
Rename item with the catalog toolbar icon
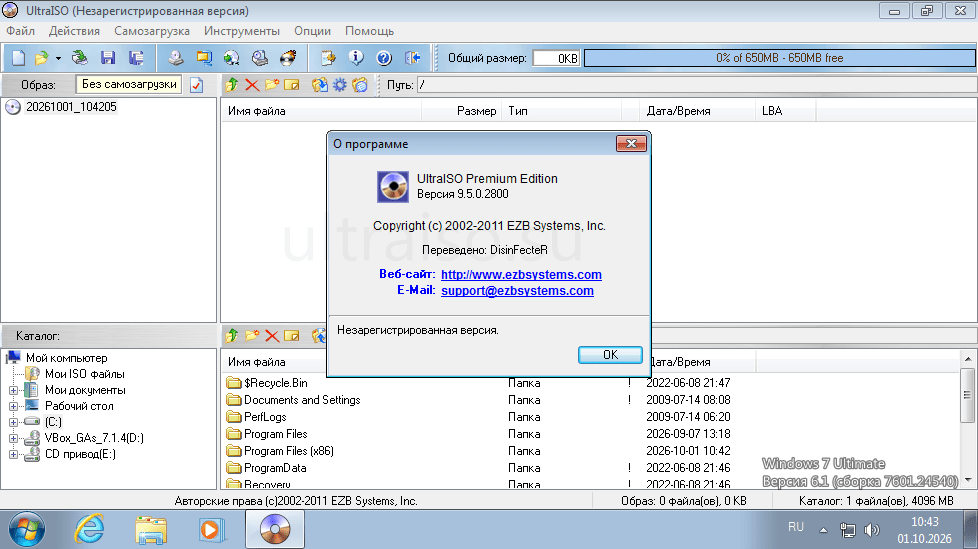292,336
